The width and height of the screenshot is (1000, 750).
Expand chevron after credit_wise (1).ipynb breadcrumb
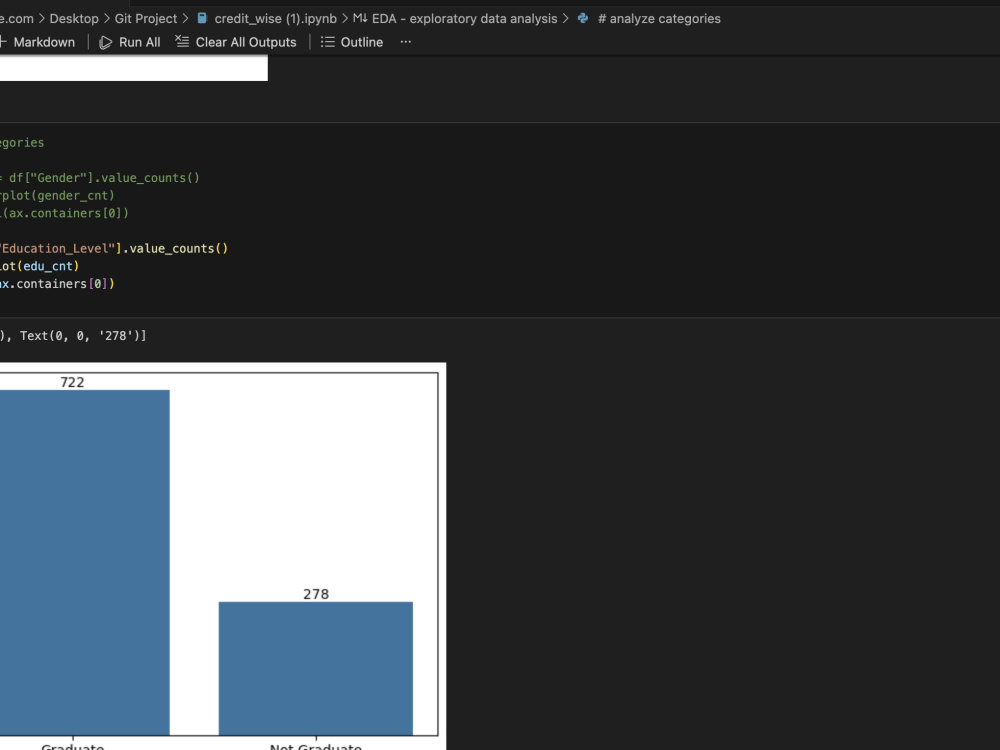pyautogui.click(x=345, y=18)
